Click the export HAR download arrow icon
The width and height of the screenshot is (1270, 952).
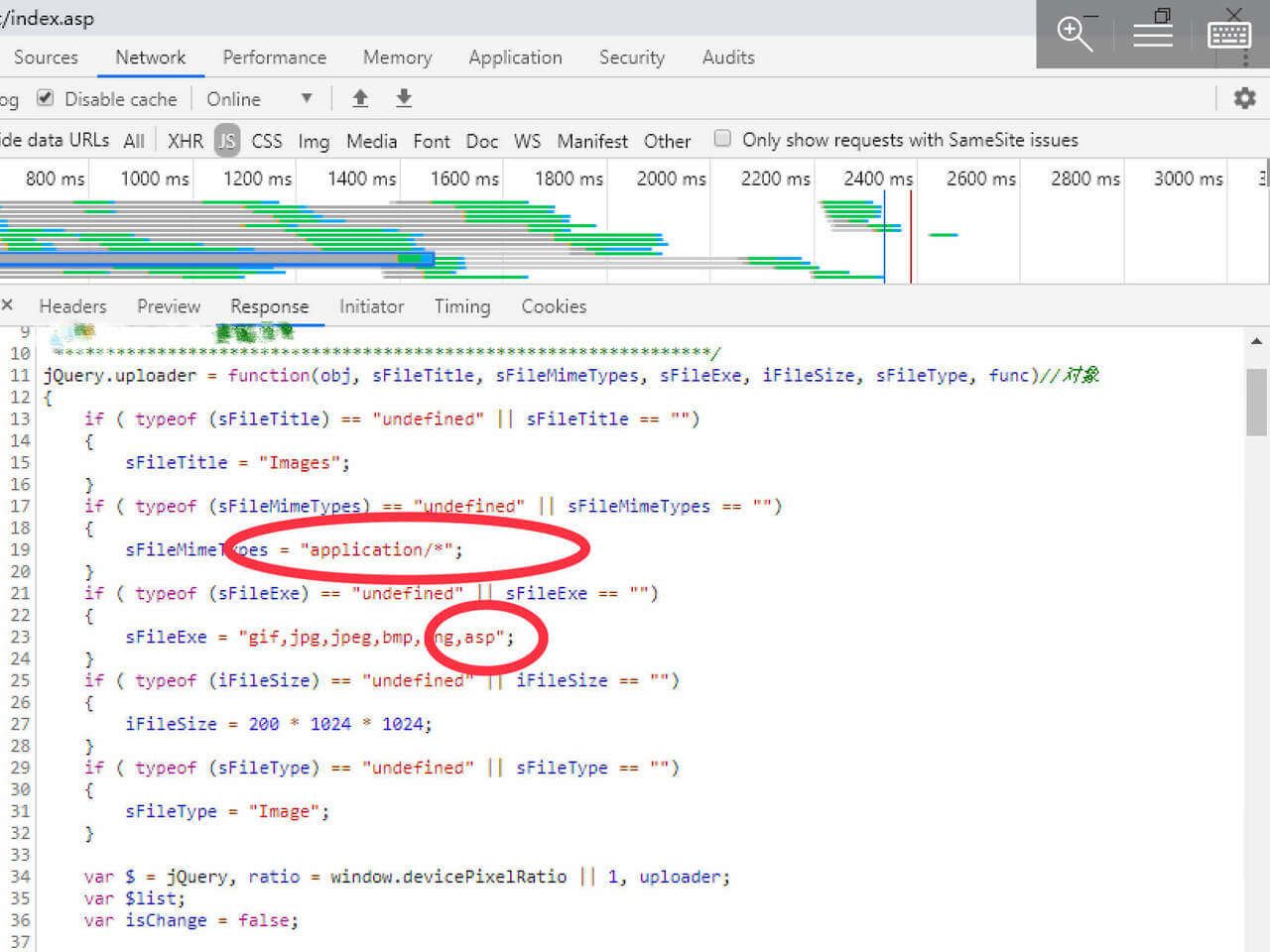[404, 98]
